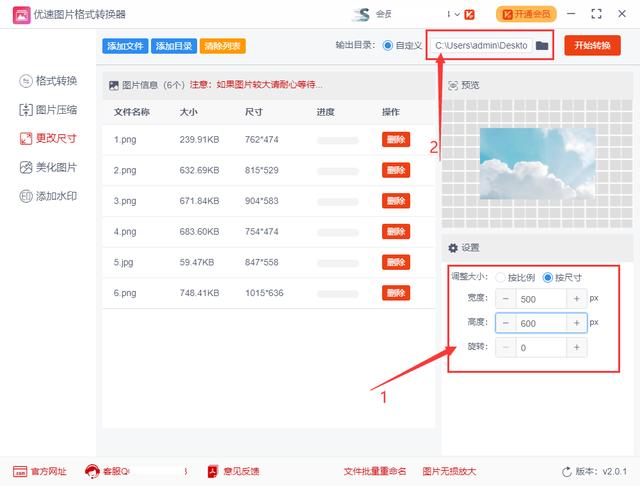Start conversion with 开始转换 button
Image resolution: width=640 pixels, height=486 pixels.
tap(592, 45)
